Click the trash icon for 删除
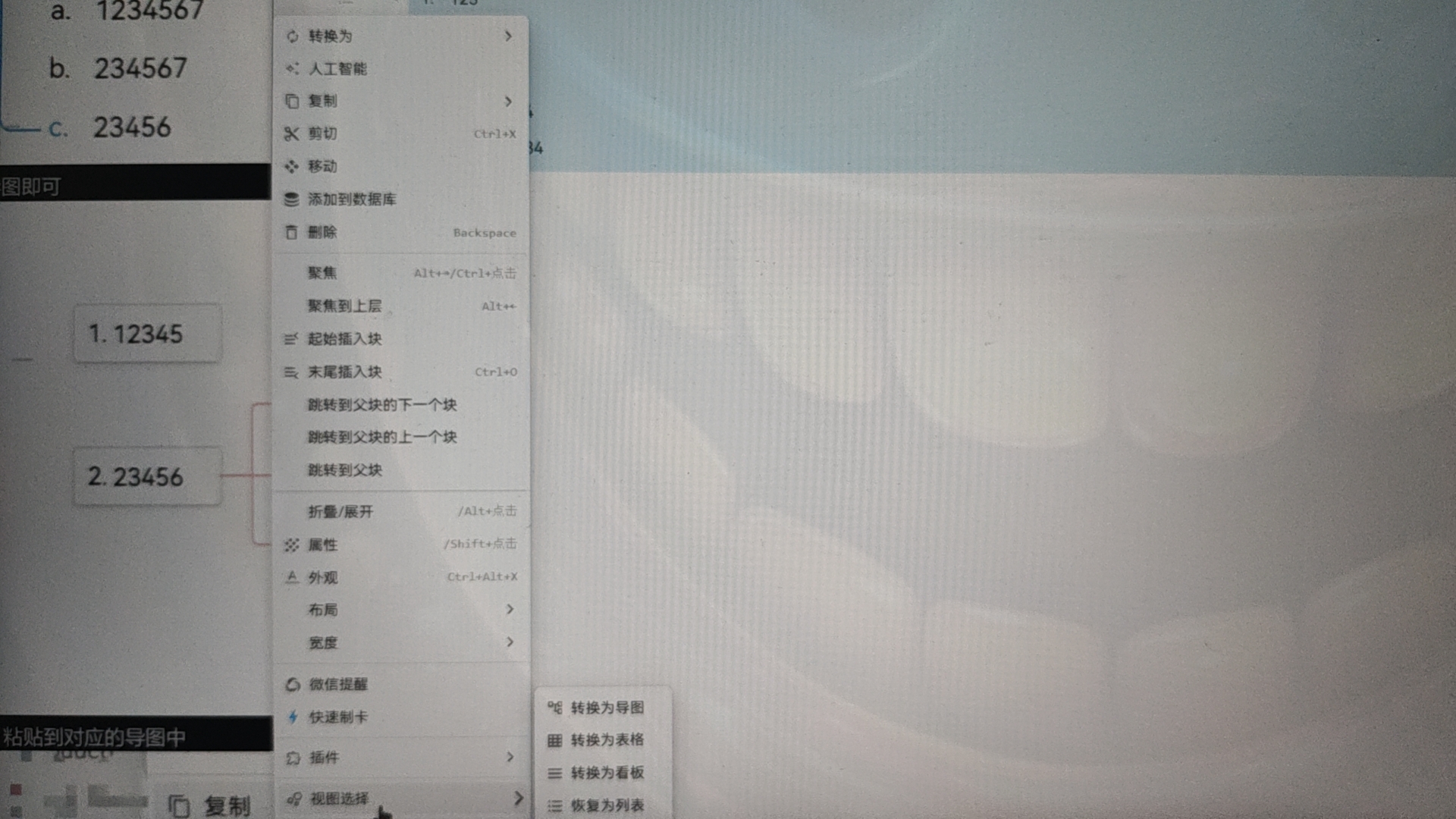Image resolution: width=1456 pixels, height=819 pixels. [x=291, y=232]
